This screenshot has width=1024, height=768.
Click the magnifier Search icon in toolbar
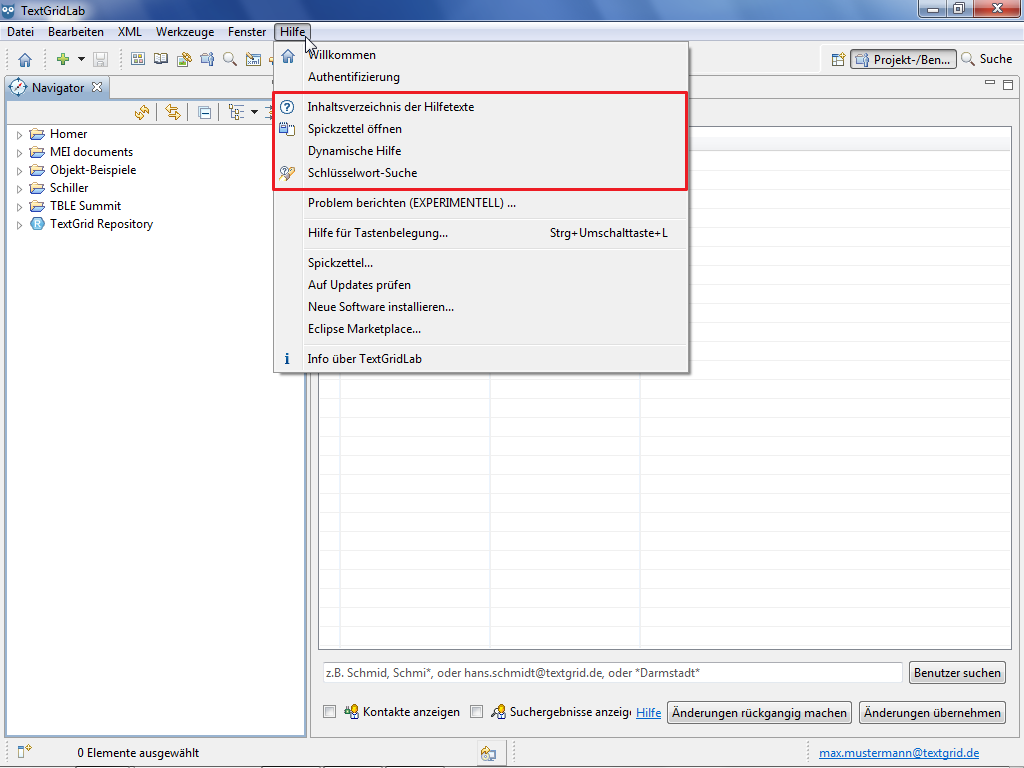pos(230,60)
